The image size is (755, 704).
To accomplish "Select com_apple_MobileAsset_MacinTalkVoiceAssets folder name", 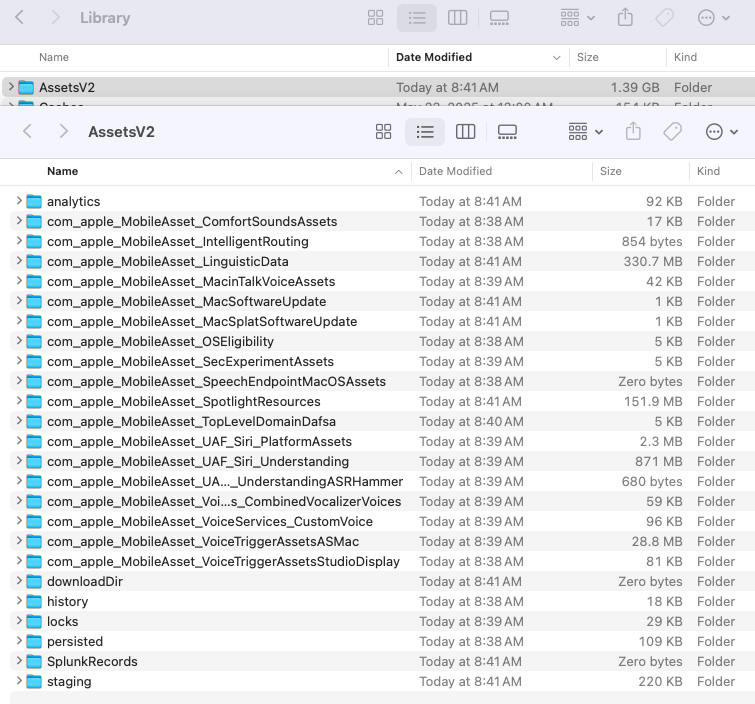I will pos(191,282).
